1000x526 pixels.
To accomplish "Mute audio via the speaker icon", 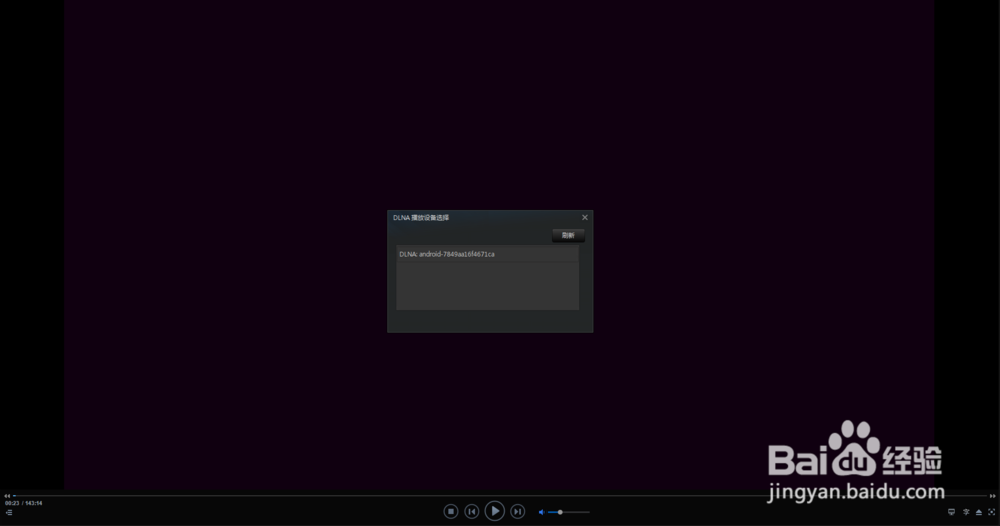I will point(541,512).
